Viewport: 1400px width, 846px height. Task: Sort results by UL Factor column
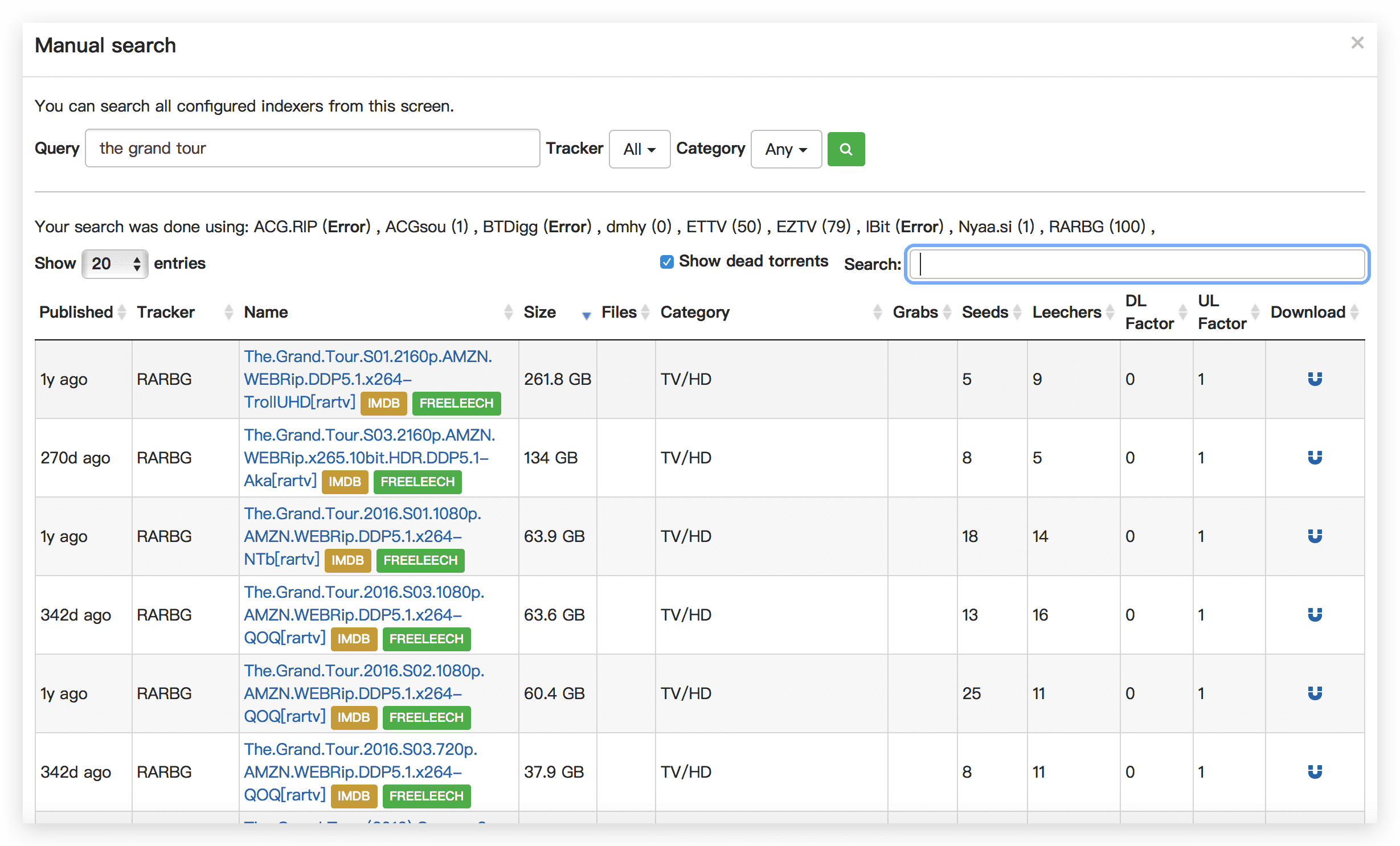click(x=1229, y=312)
